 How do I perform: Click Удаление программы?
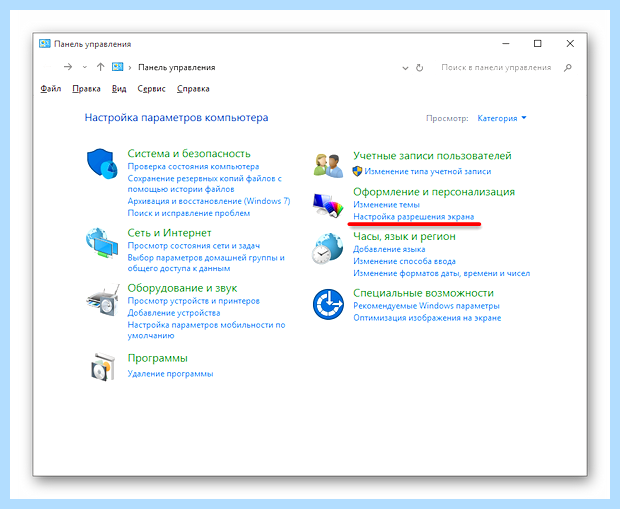point(170,374)
